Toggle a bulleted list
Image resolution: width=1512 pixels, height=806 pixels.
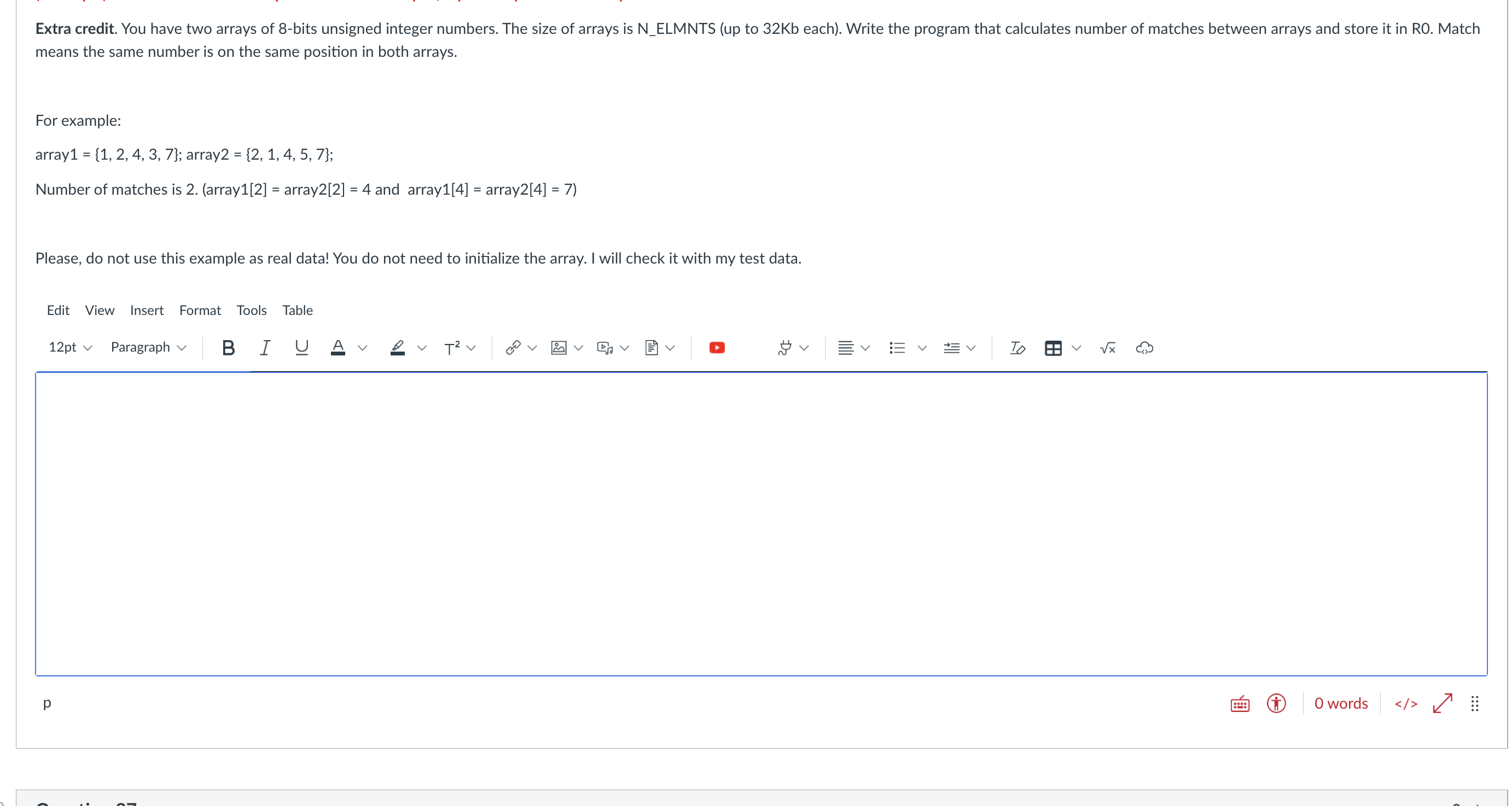pos(897,347)
